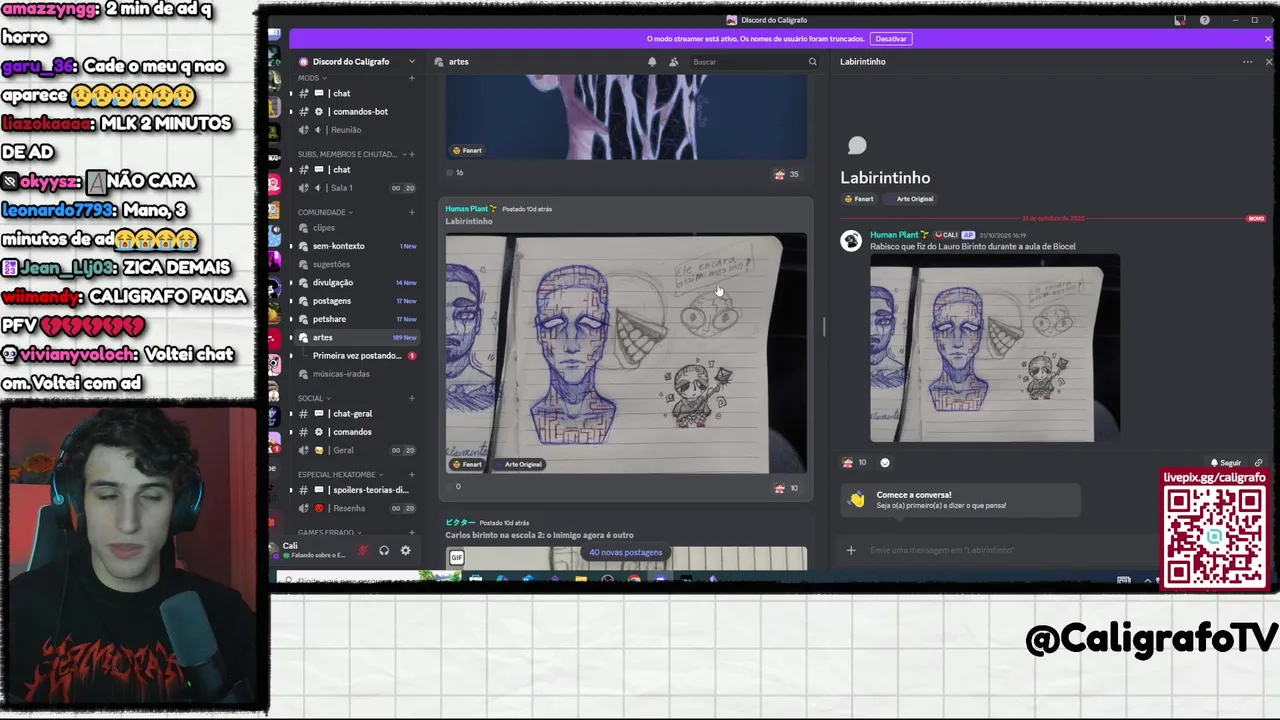Screen dimensions: 1280x720
Task: Click Desativar in the streamer mode banner
Action: [890, 39]
